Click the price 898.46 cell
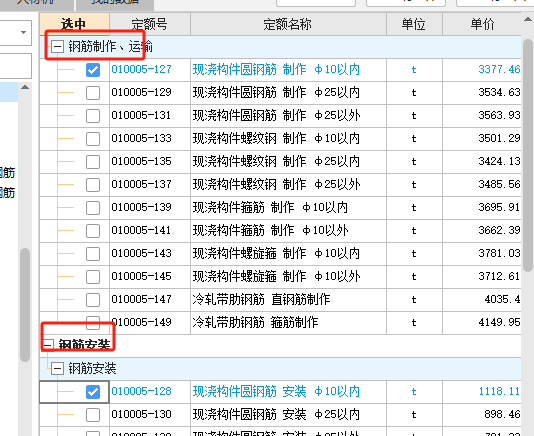The height and width of the screenshot is (436, 534). [482, 415]
